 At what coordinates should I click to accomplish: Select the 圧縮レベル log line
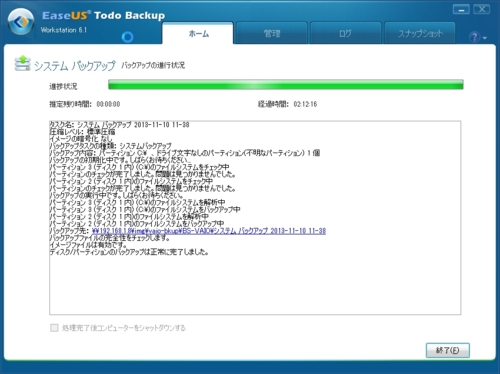[82, 132]
